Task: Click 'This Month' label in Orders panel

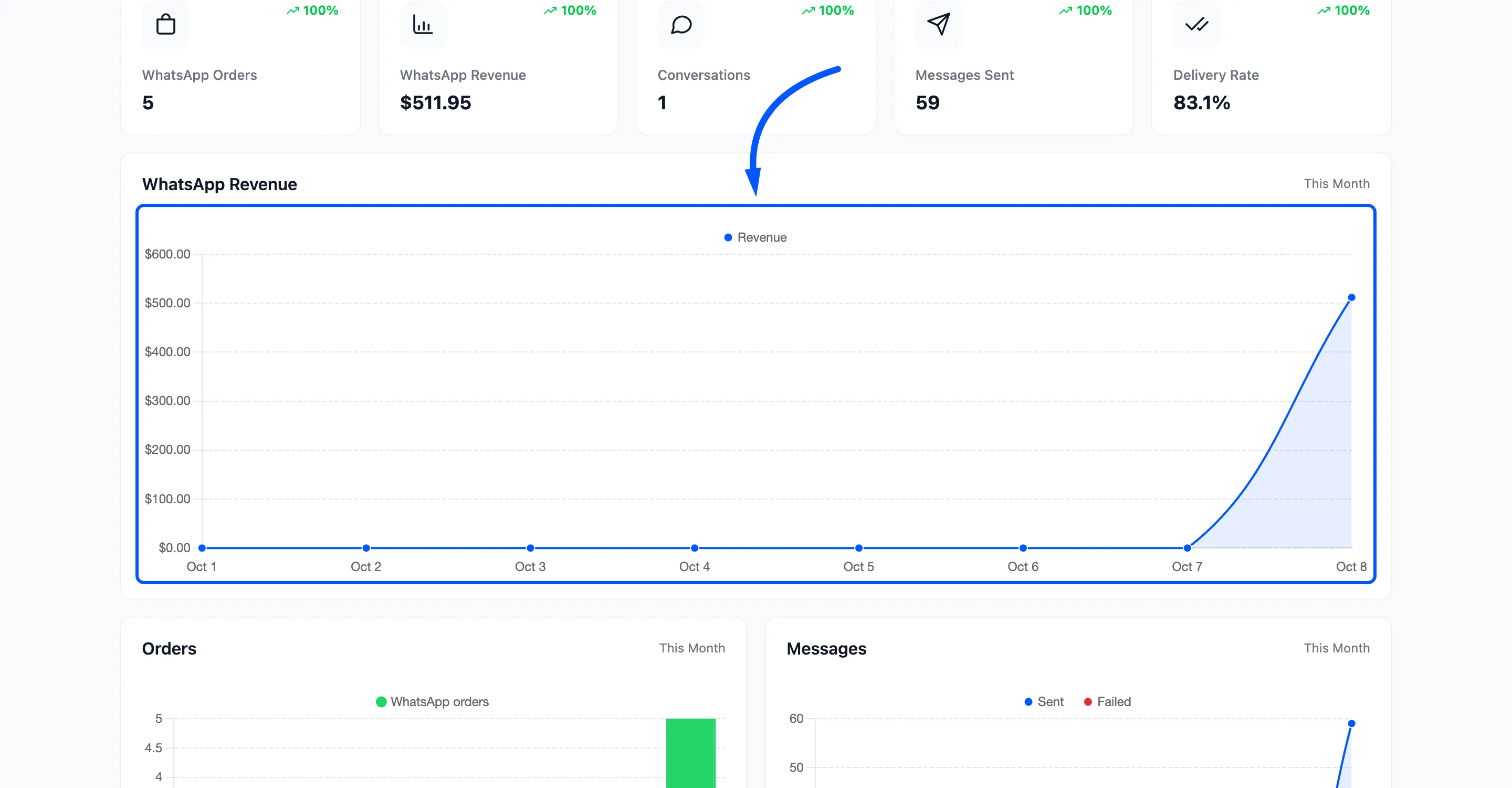Action: pos(692,648)
